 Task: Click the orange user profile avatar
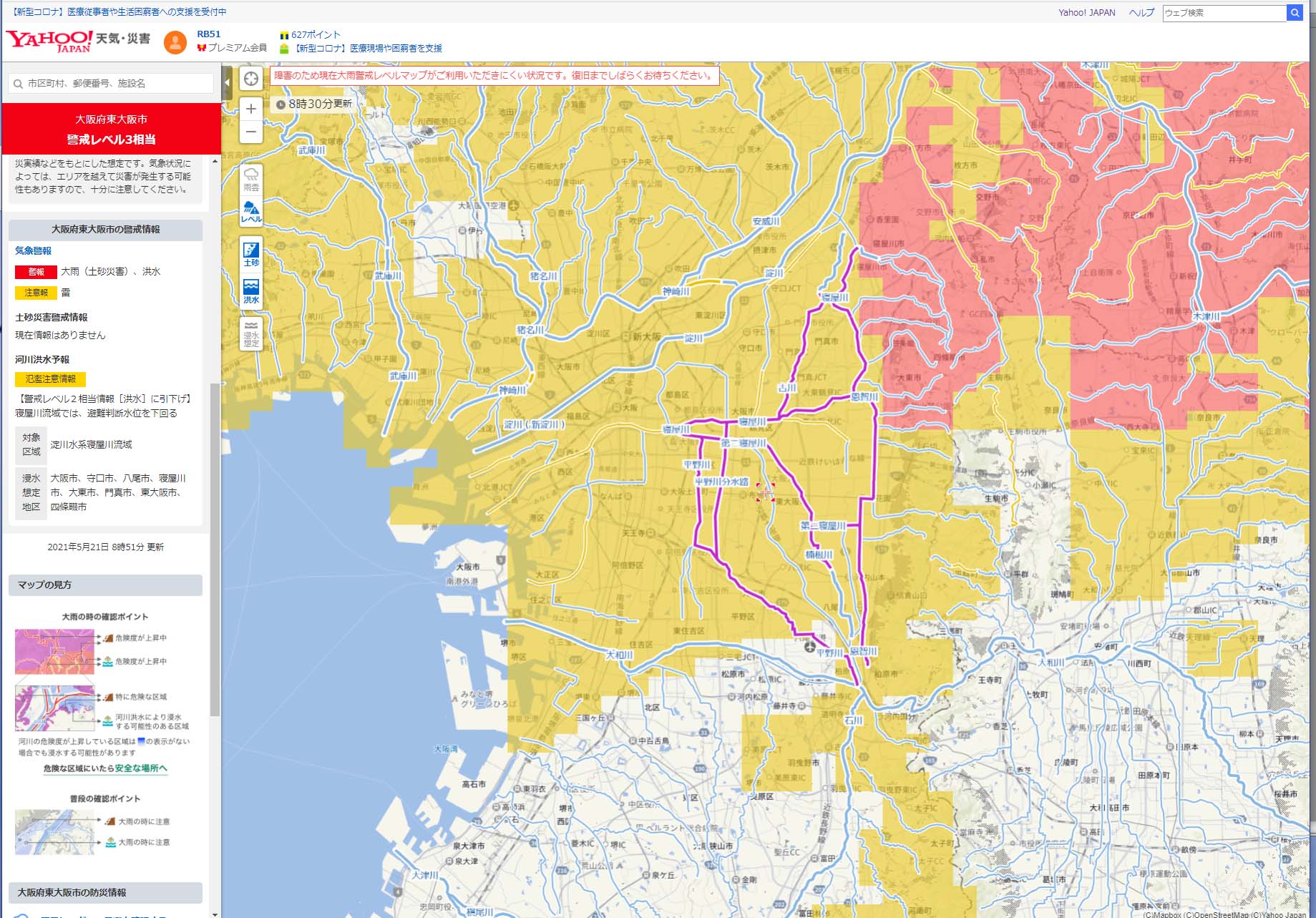pos(175,42)
